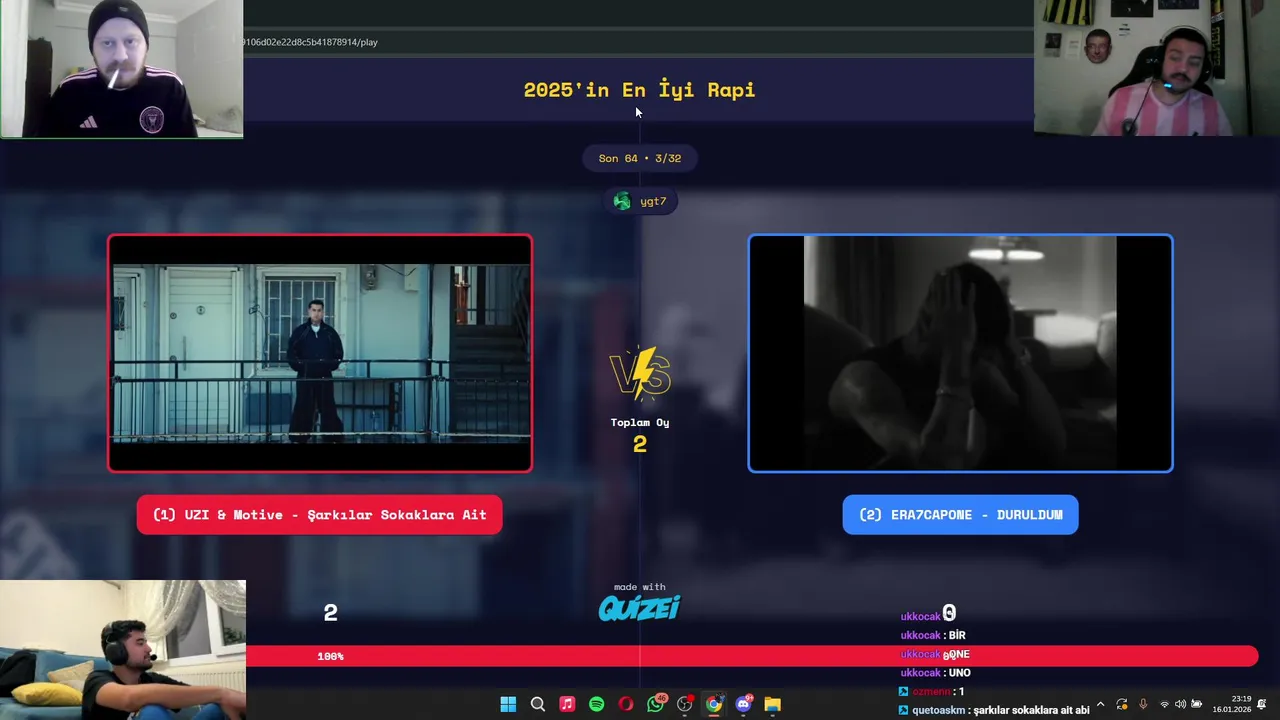Vote for ERA7CAPONE - DURULDUM
This screenshot has height=720, width=1280.
960,515
